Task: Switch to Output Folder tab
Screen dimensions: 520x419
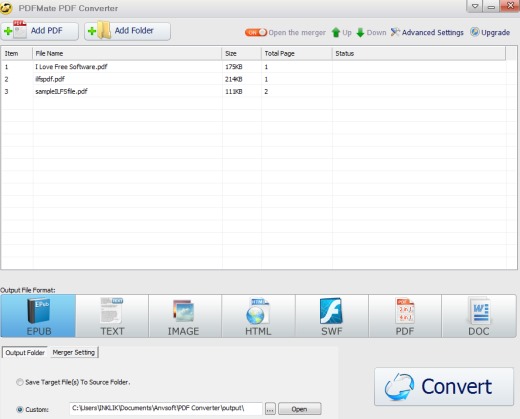Action: [25, 352]
